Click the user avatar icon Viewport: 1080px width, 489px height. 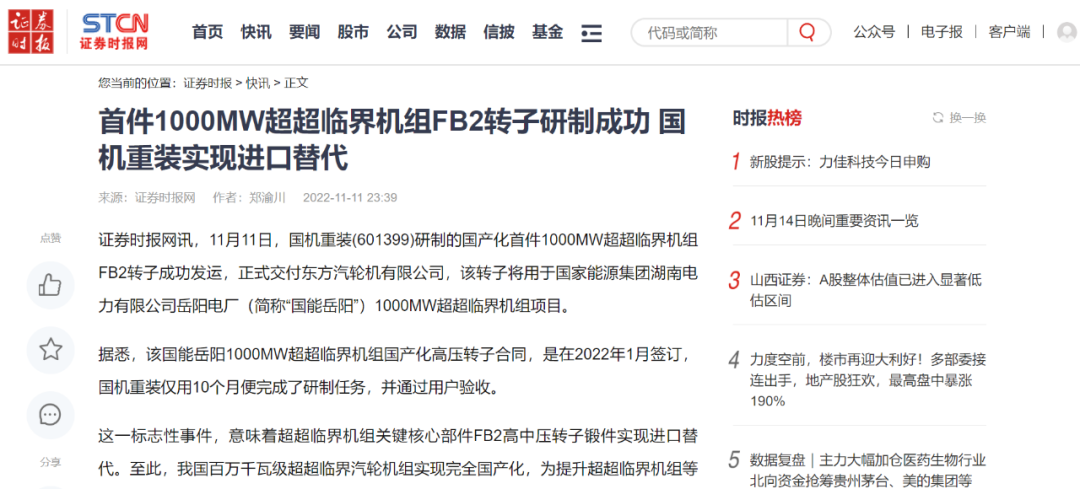pyautogui.click(x=1067, y=32)
